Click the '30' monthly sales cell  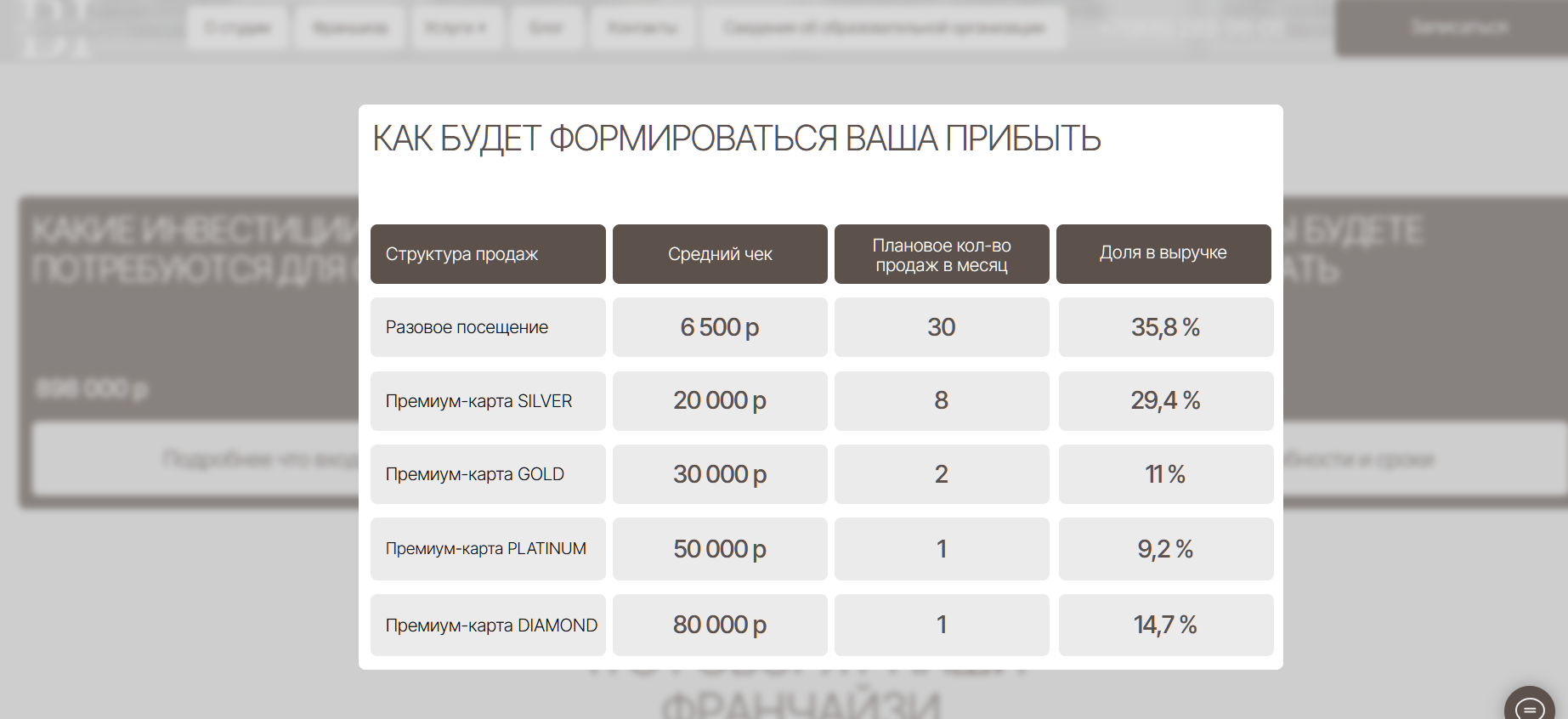pyautogui.click(x=942, y=327)
